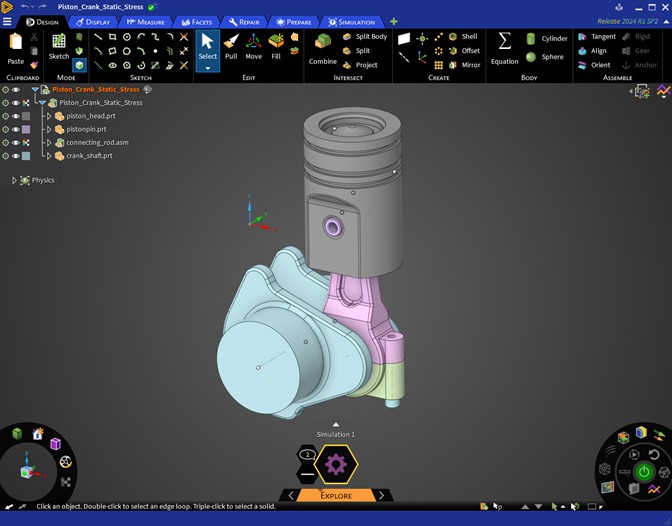
Task: Click the Explore stage button
Action: tap(336, 496)
